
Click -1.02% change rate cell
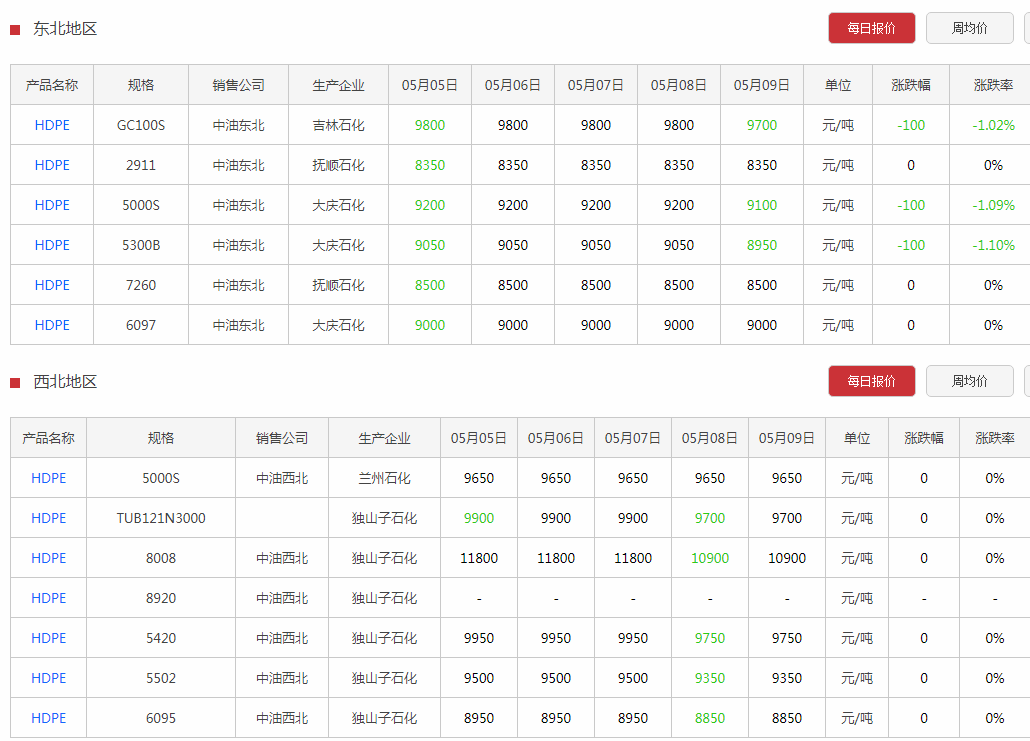tap(993, 125)
